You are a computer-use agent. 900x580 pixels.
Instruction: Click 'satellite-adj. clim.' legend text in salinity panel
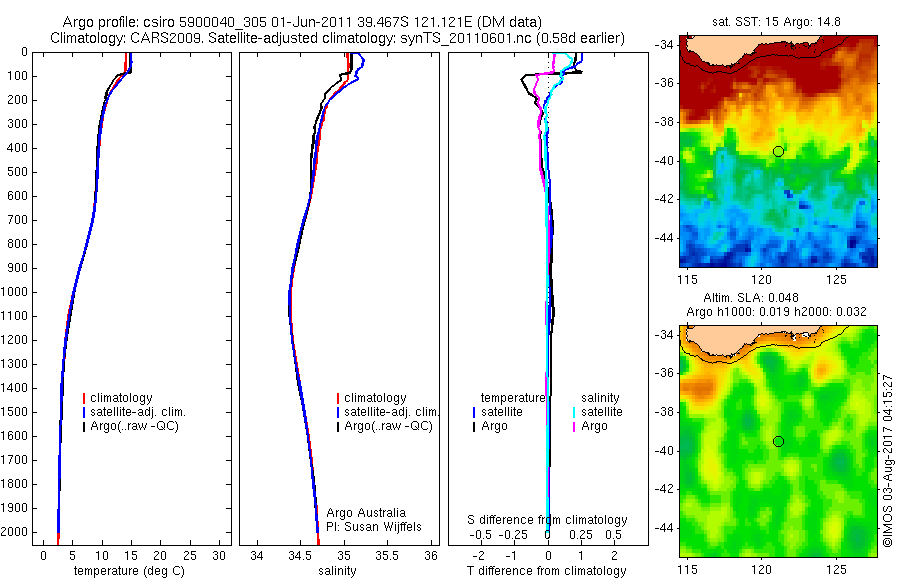coord(391,412)
